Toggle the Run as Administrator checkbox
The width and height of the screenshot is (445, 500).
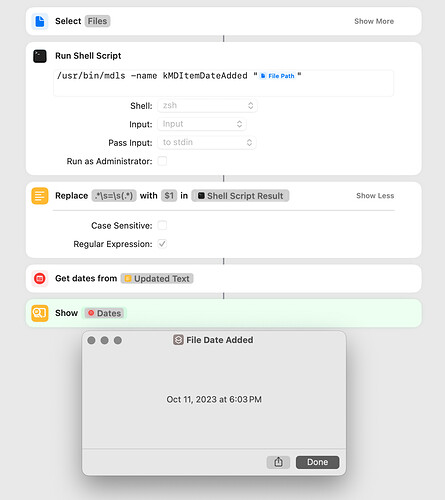coord(162,161)
